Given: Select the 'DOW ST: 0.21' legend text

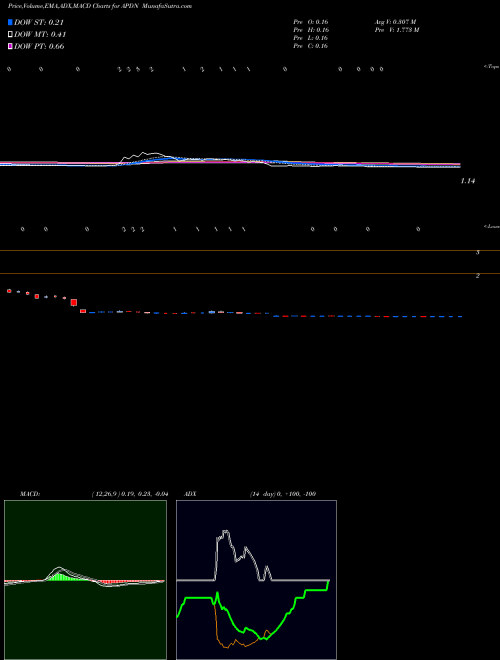Looking at the screenshot, I should [39, 22].
